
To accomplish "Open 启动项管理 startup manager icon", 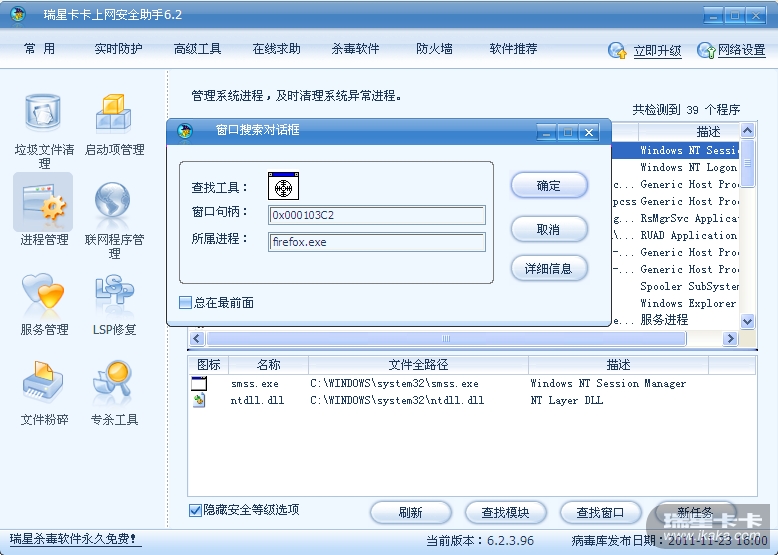I will (114, 113).
